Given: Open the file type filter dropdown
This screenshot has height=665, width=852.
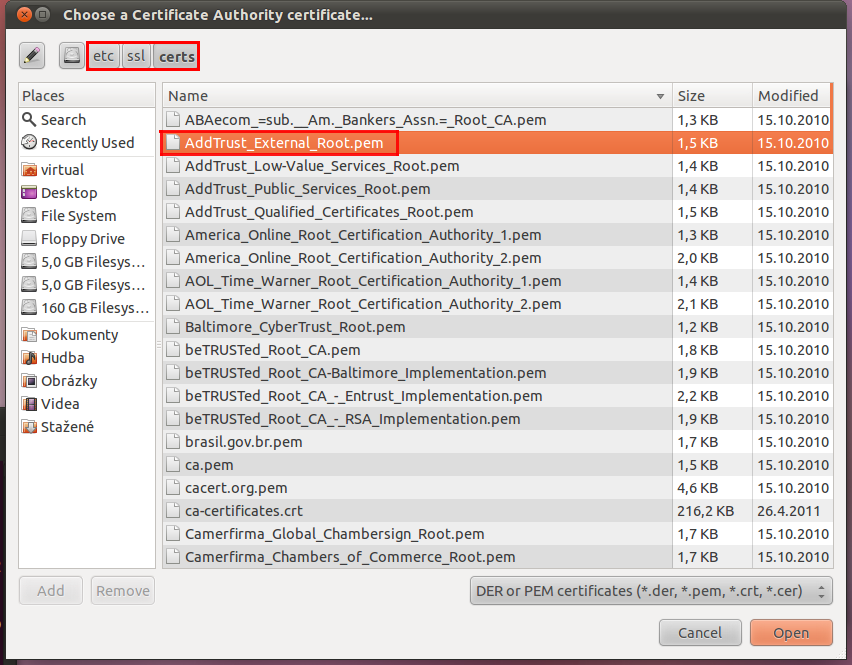Looking at the screenshot, I should click(x=651, y=591).
